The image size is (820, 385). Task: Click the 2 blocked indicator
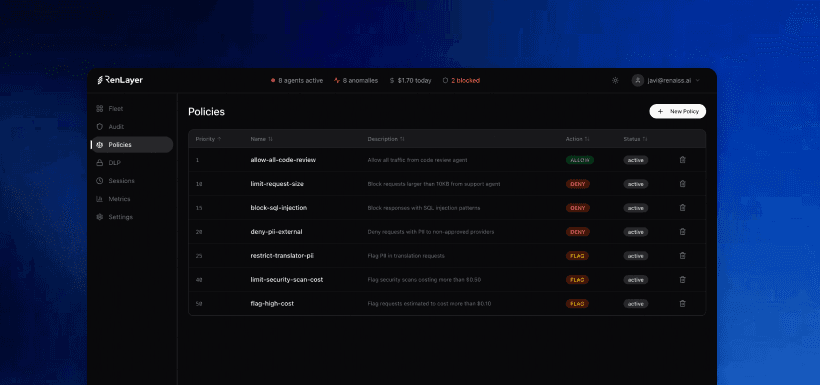tap(461, 81)
